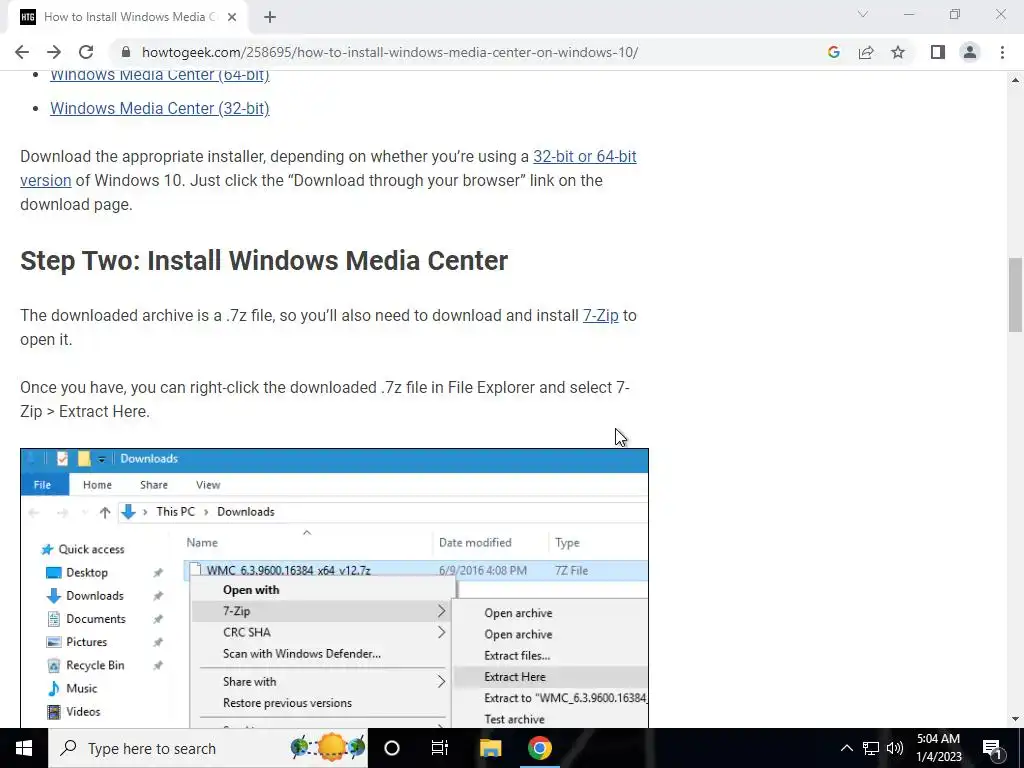Open a new browser tab
The width and height of the screenshot is (1024, 768).
(270, 17)
